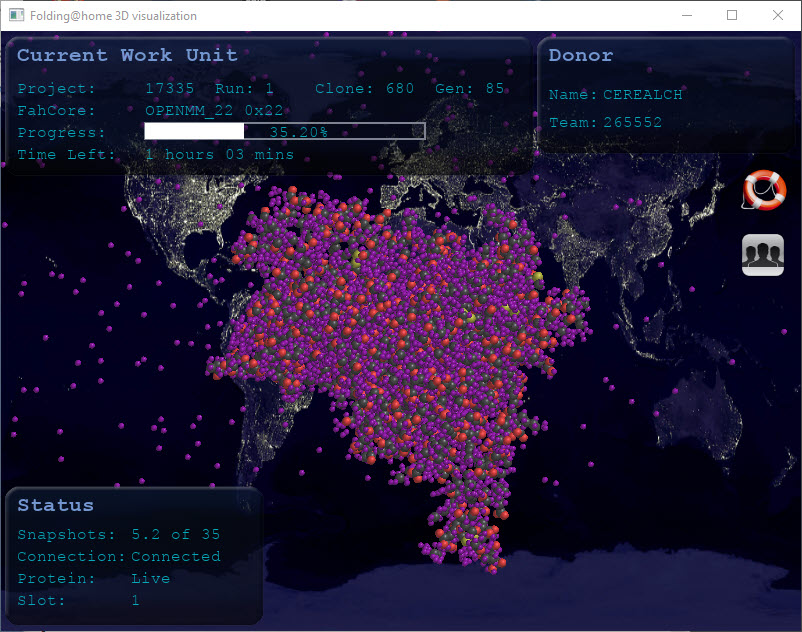Viewport: 802px width, 632px height.
Task: Click the 'Clone: 680' value
Action: 364,88
